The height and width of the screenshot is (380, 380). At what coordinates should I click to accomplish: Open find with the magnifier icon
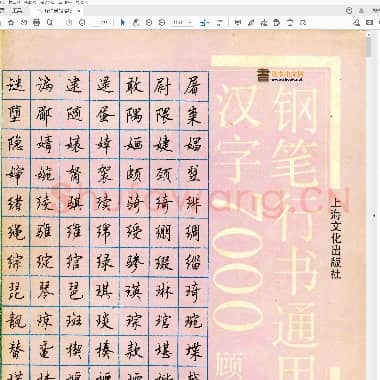[50, 23]
